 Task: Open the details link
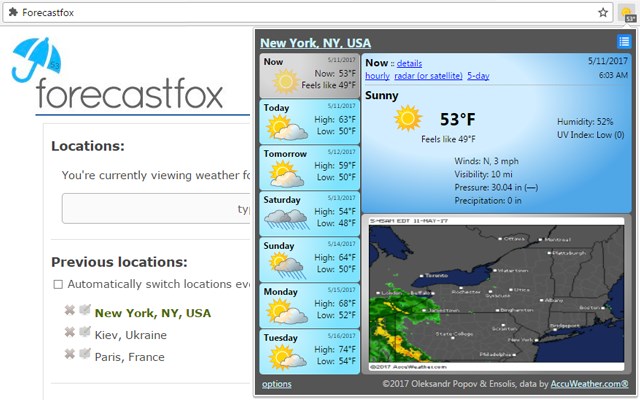click(x=409, y=63)
